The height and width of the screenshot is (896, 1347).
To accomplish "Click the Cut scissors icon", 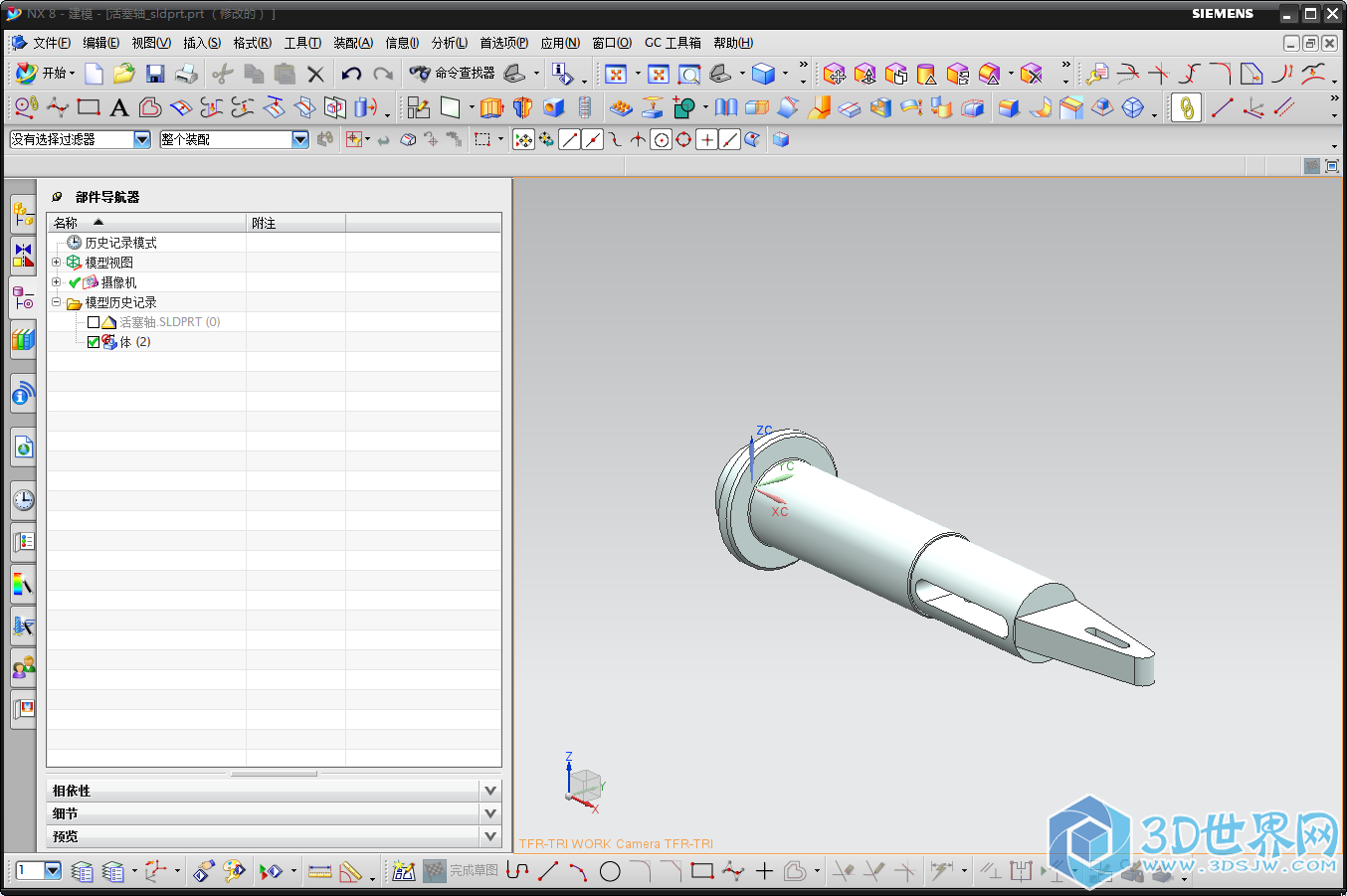I will (223, 74).
